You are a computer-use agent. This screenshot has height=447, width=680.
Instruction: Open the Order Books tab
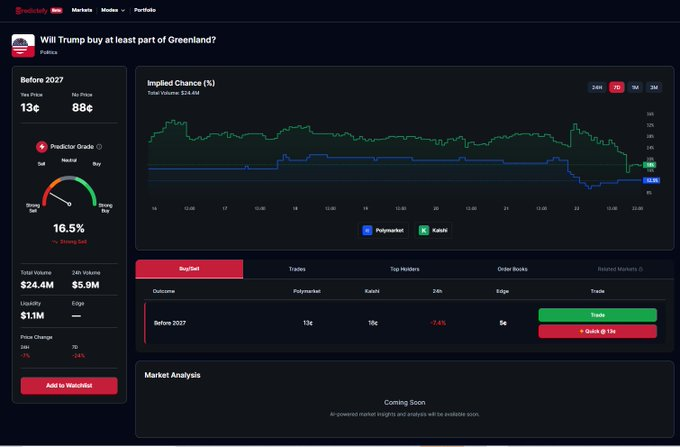pos(512,269)
